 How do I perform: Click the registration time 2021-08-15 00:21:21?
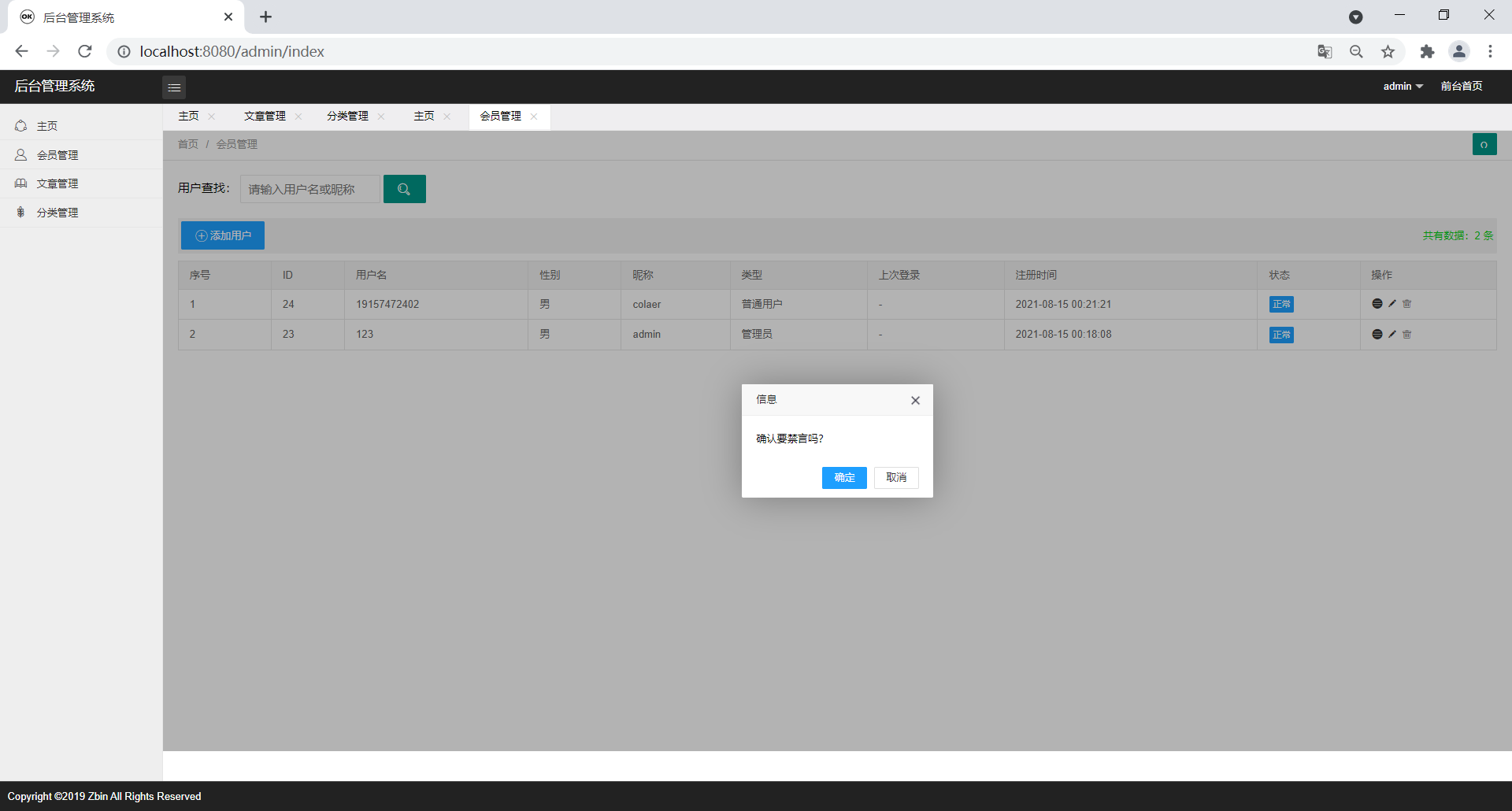point(1063,305)
